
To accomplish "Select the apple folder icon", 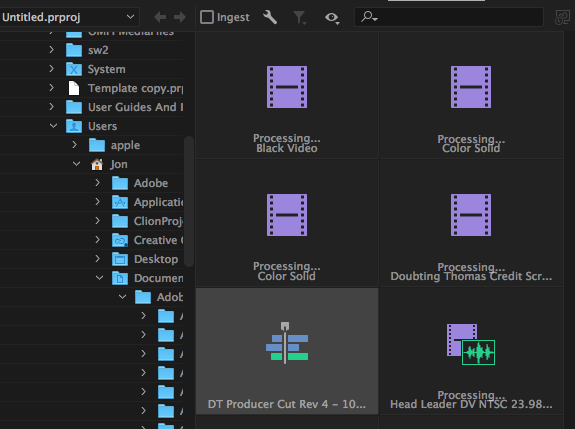I will coord(97,145).
